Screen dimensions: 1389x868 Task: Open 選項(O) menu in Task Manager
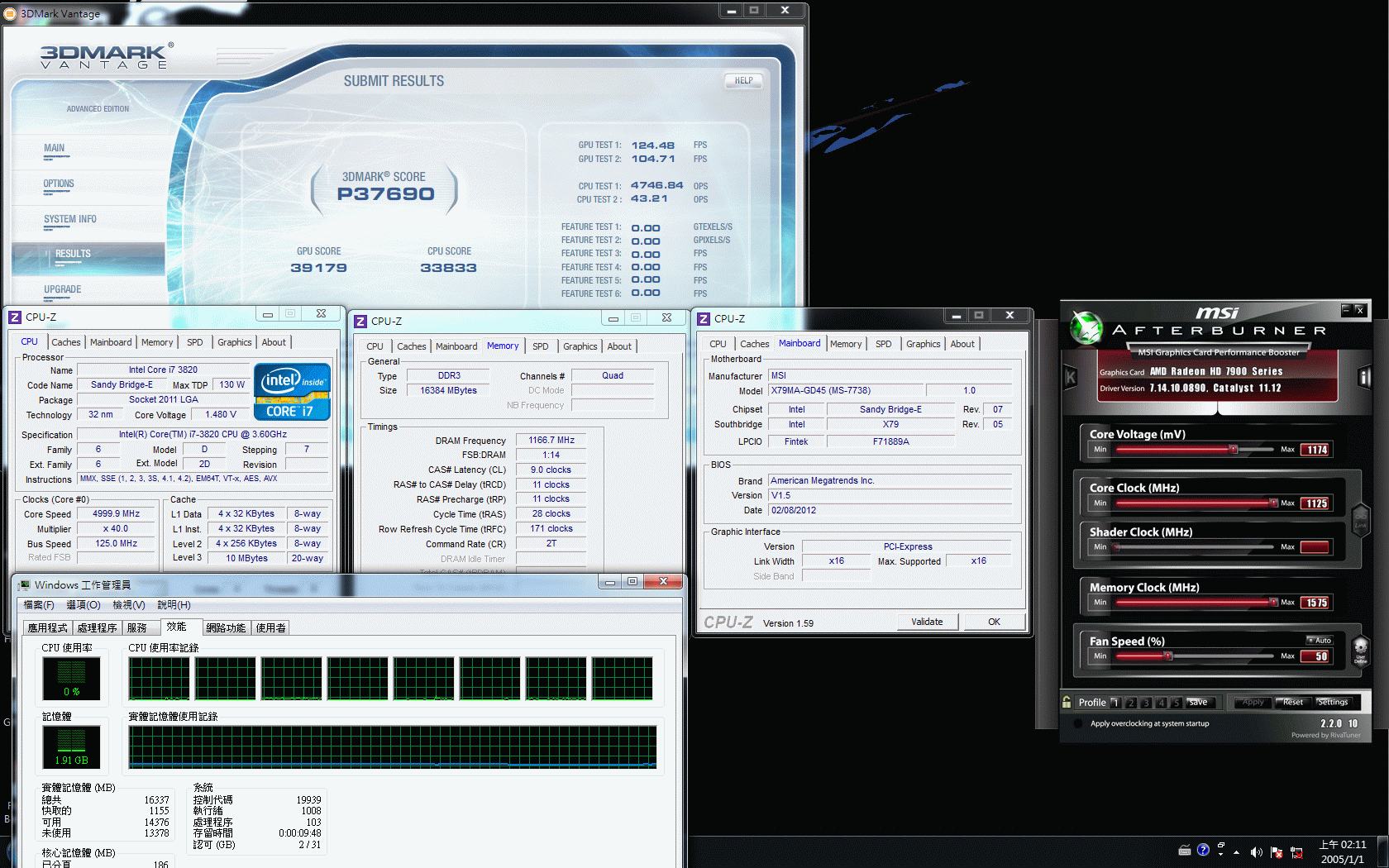click(x=83, y=605)
